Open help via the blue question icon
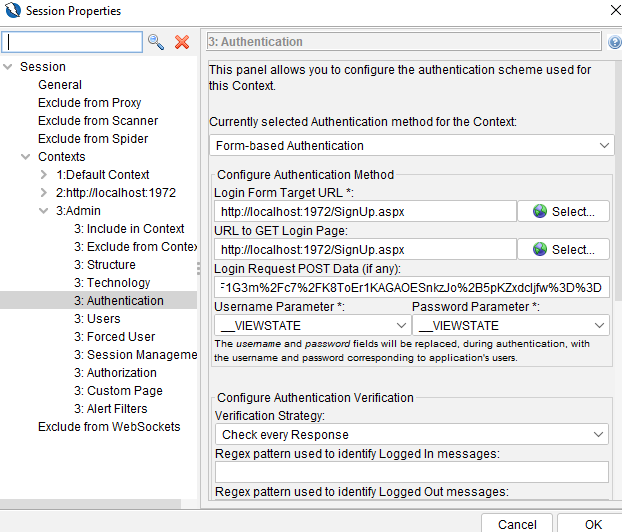Viewport: 622px width, 532px height. [614, 42]
